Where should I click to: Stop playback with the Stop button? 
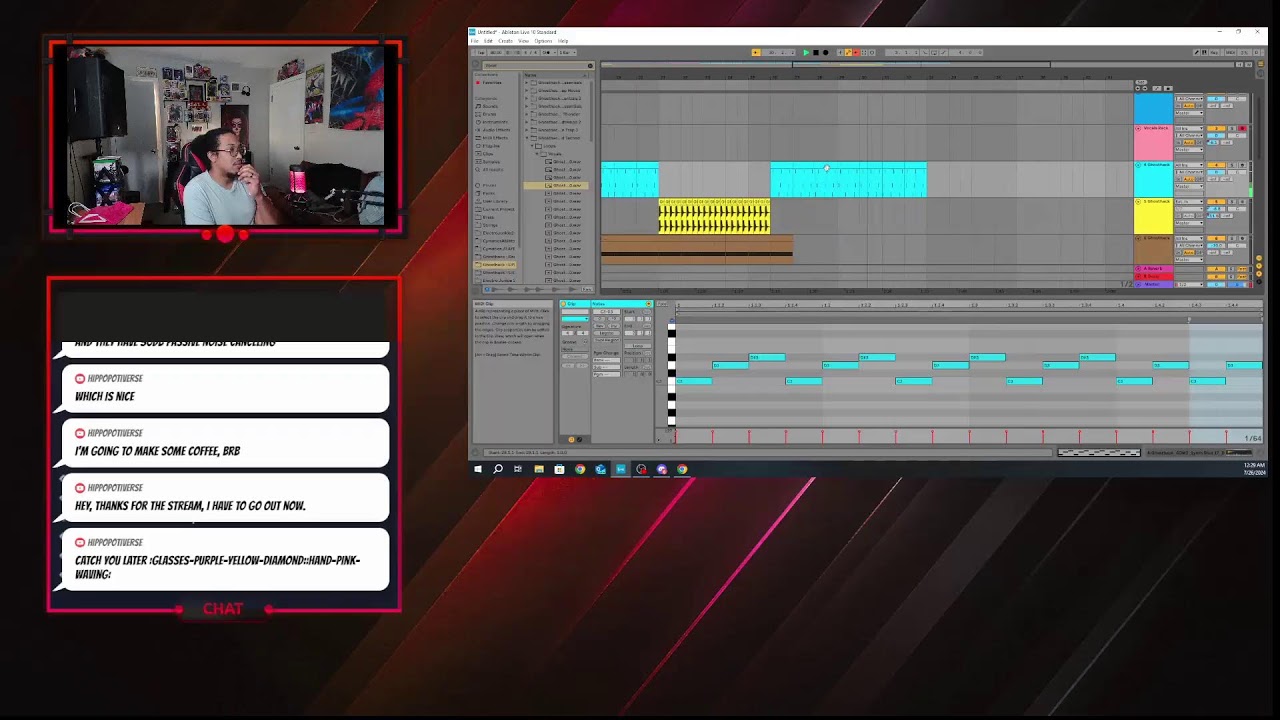pos(816,52)
